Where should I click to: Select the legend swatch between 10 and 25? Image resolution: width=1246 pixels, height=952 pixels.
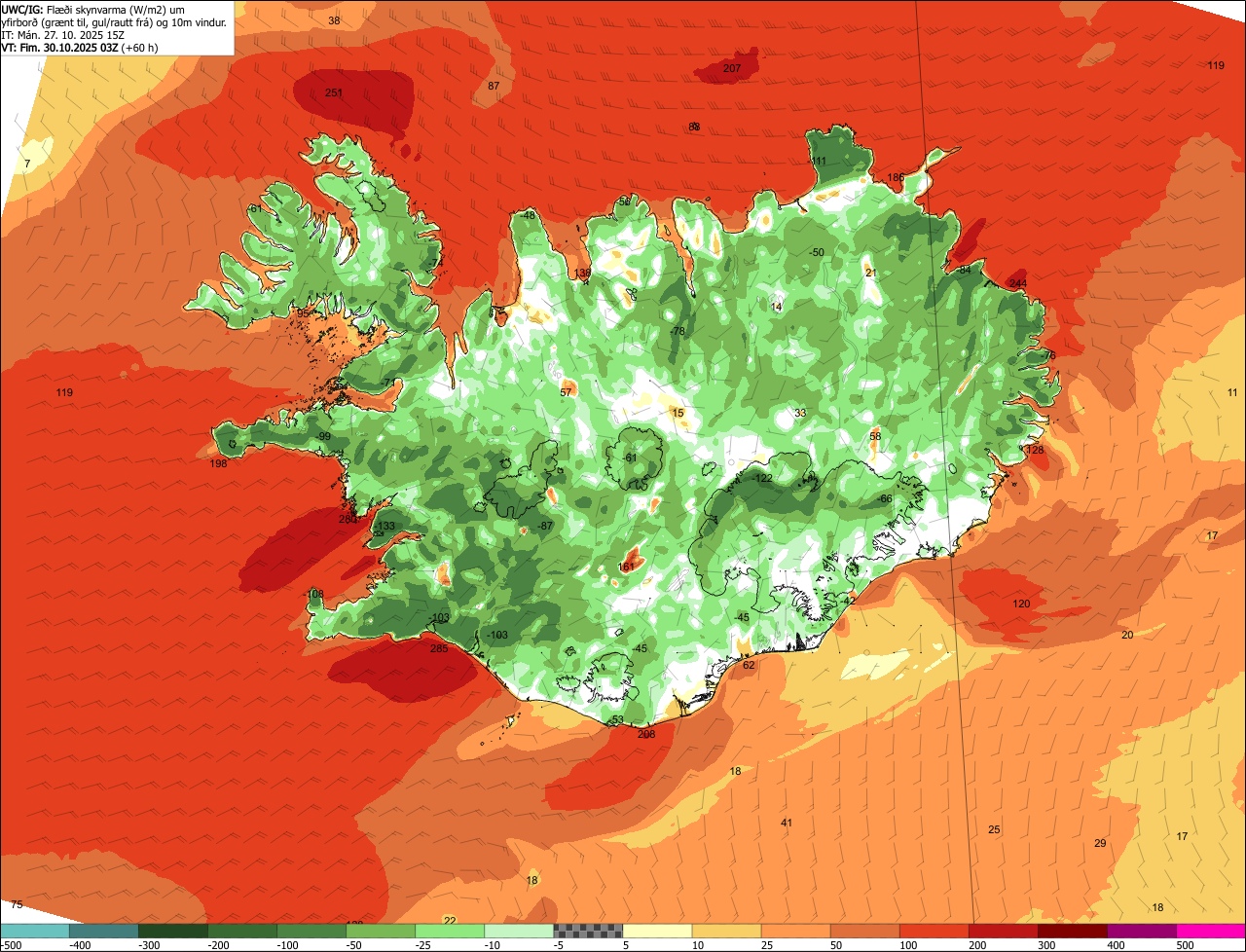click(x=726, y=932)
